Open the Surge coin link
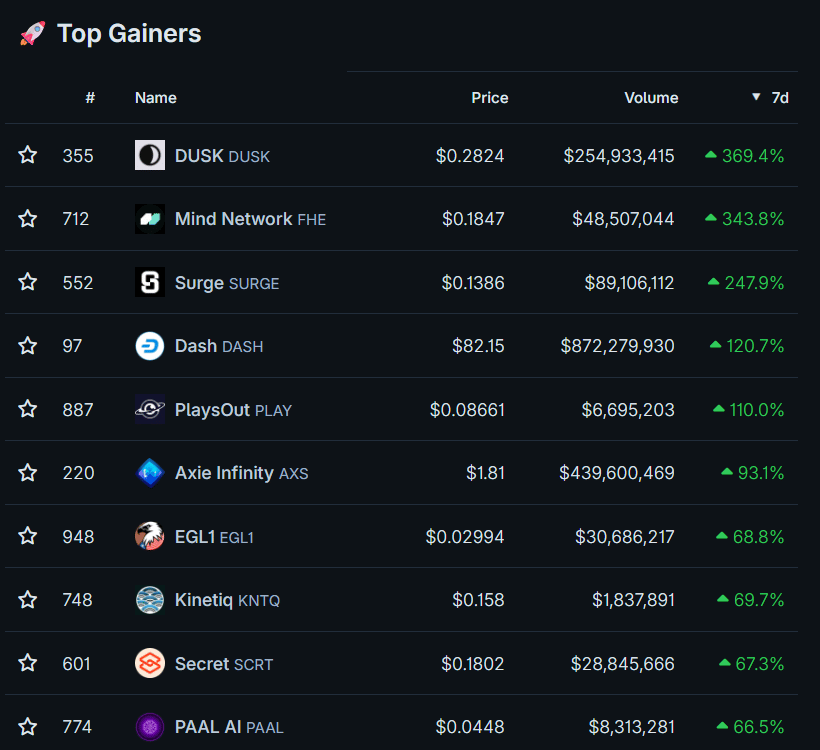Viewport: 820px width, 750px height. (x=227, y=283)
